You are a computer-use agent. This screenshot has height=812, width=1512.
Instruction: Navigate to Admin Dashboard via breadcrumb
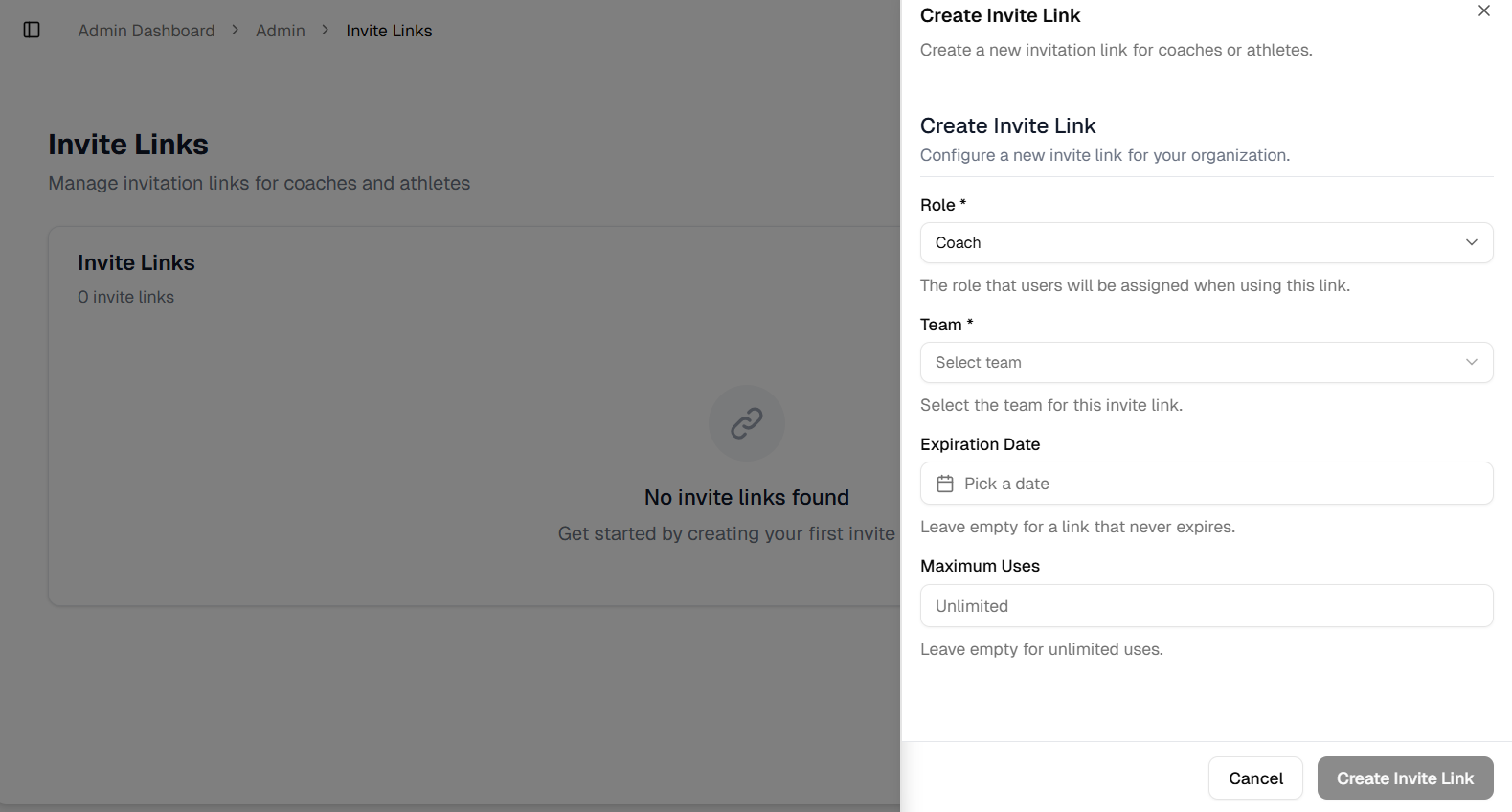tap(146, 30)
